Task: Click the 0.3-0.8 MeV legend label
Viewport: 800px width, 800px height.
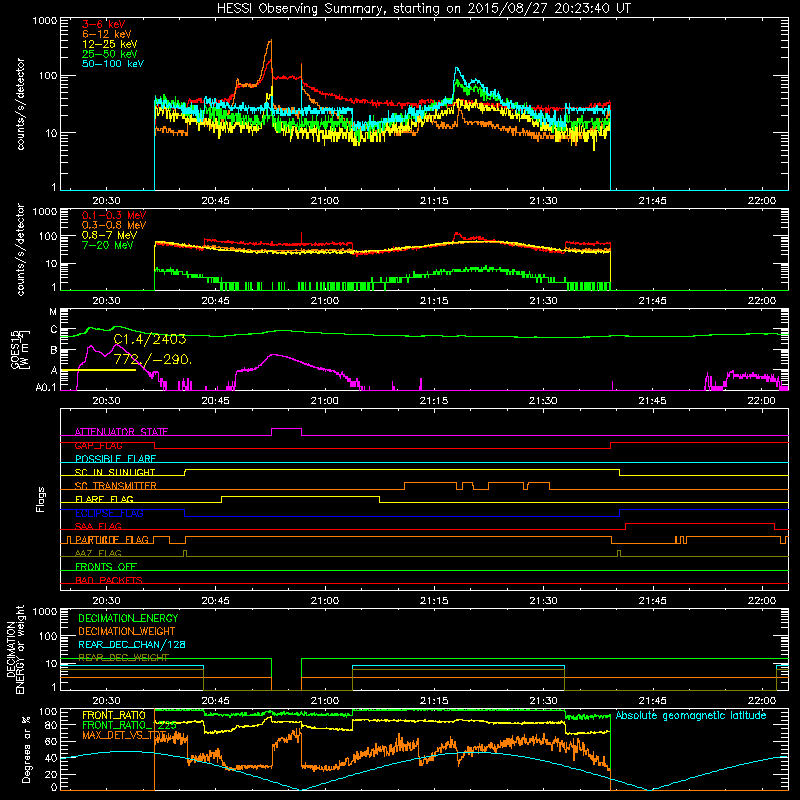Action: (113, 226)
